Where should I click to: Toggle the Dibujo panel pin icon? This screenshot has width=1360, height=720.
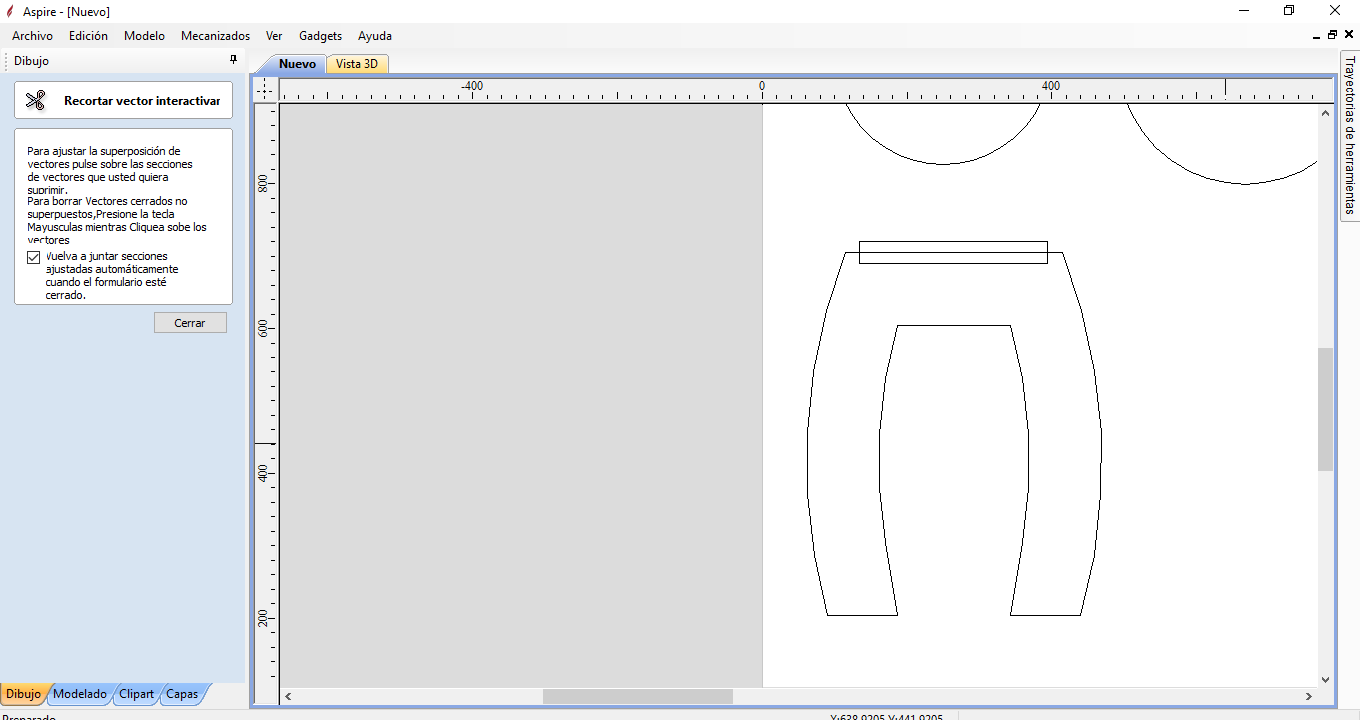234,60
